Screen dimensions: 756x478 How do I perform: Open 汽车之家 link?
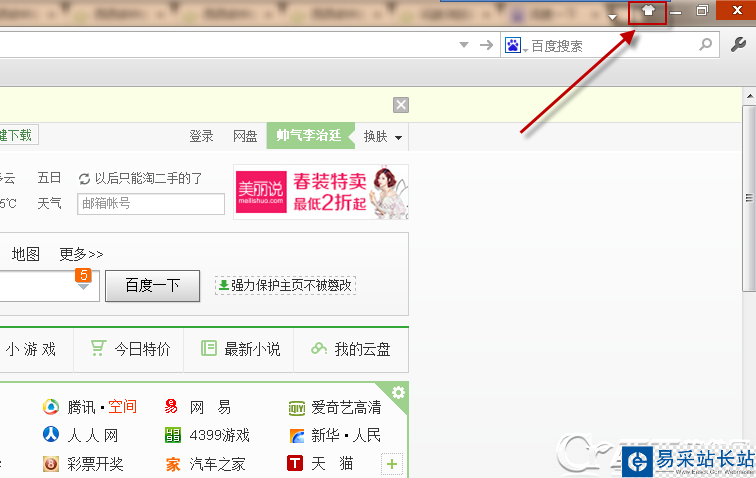pos(217,464)
